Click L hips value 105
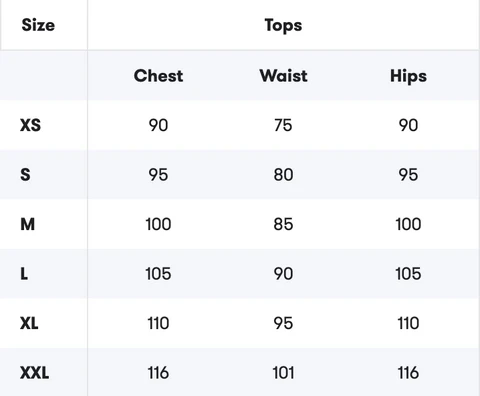The width and height of the screenshot is (480, 396). (x=408, y=274)
